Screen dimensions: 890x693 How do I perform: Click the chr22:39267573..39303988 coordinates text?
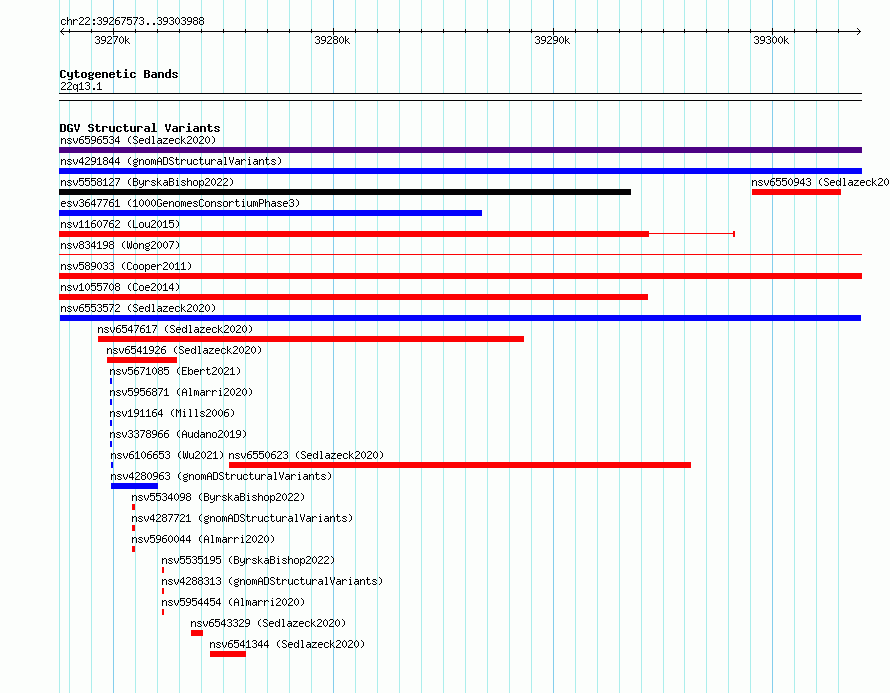pos(132,21)
